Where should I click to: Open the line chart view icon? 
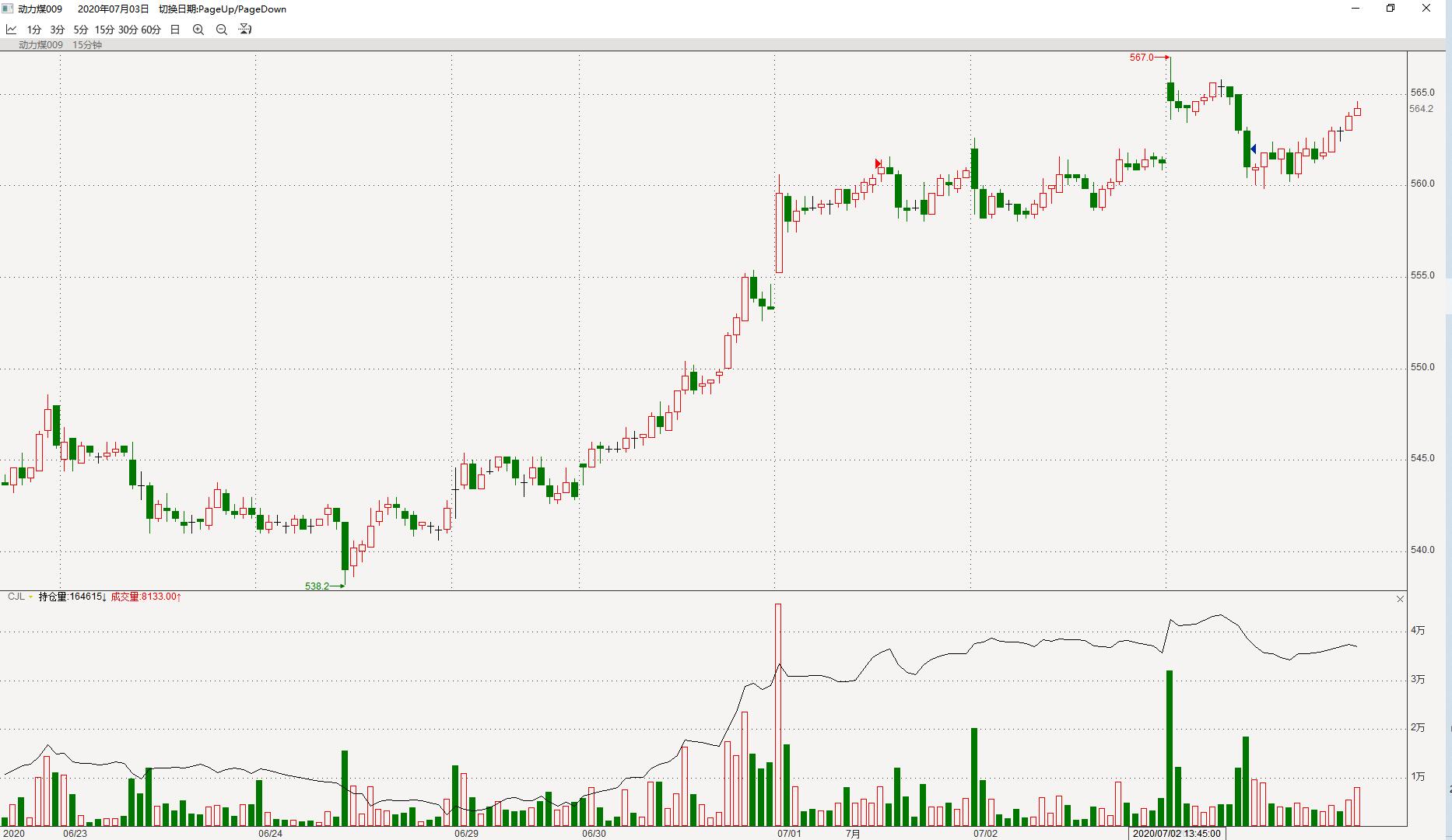[12, 30]
